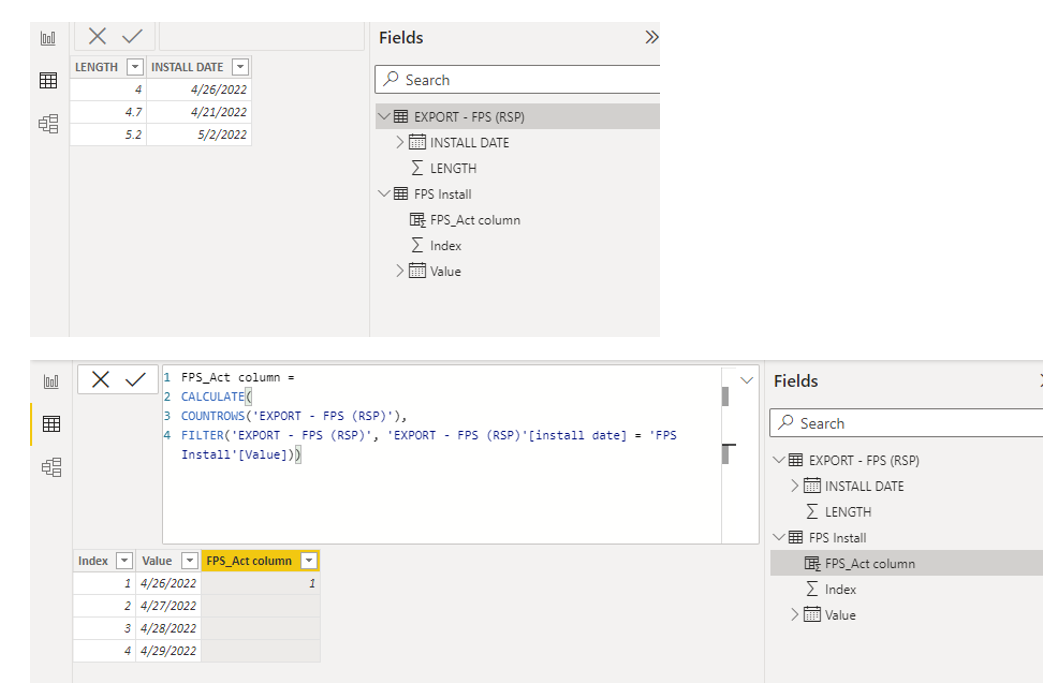Viewport: 1061px width, 698px height.
Task: Open Value column filter dropdown
Action: tap(190, 561)
